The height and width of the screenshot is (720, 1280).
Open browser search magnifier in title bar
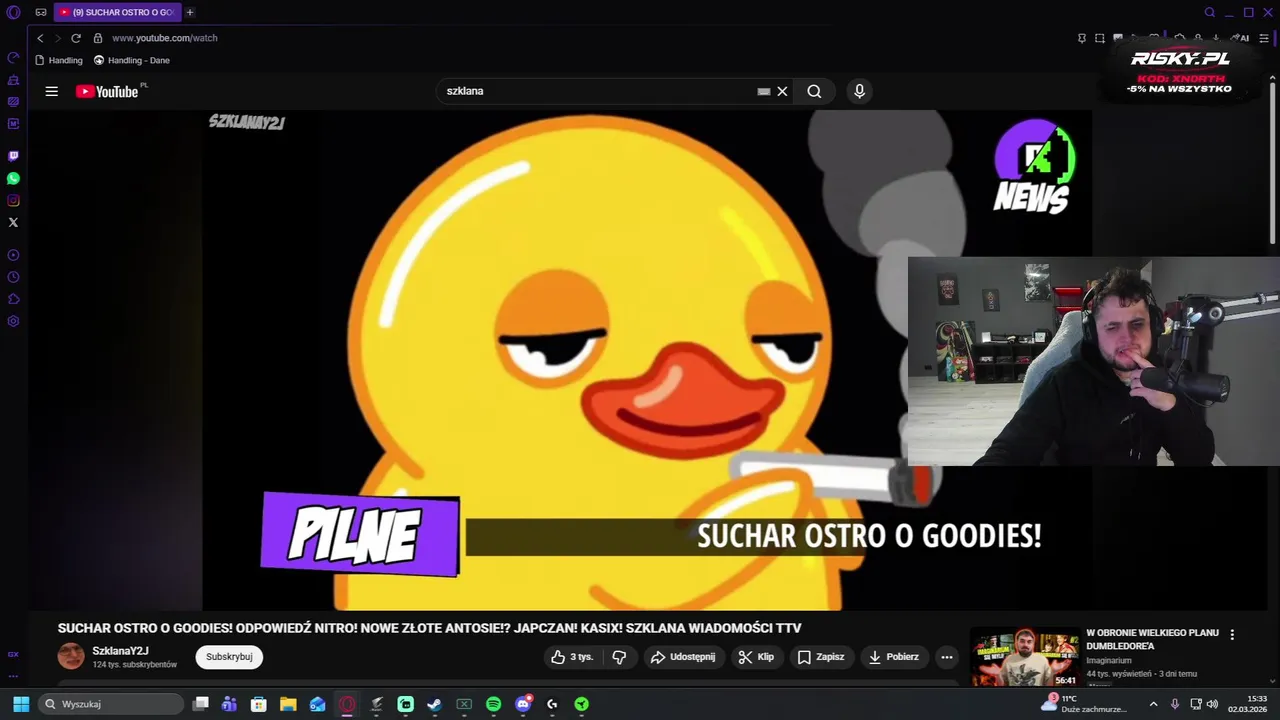click(x=1210, y=13)
